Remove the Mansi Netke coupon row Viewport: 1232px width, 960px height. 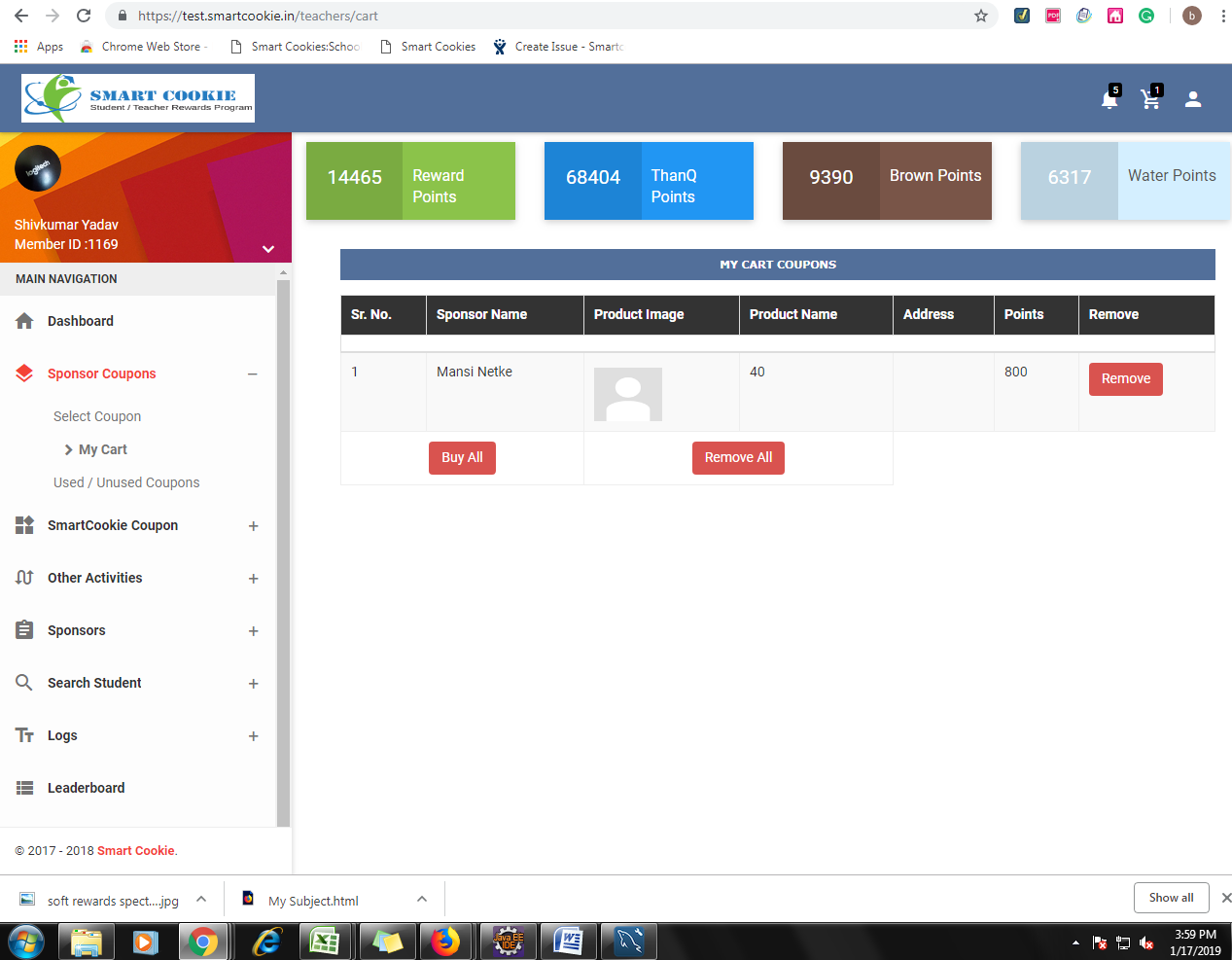tap(1125, 379)
